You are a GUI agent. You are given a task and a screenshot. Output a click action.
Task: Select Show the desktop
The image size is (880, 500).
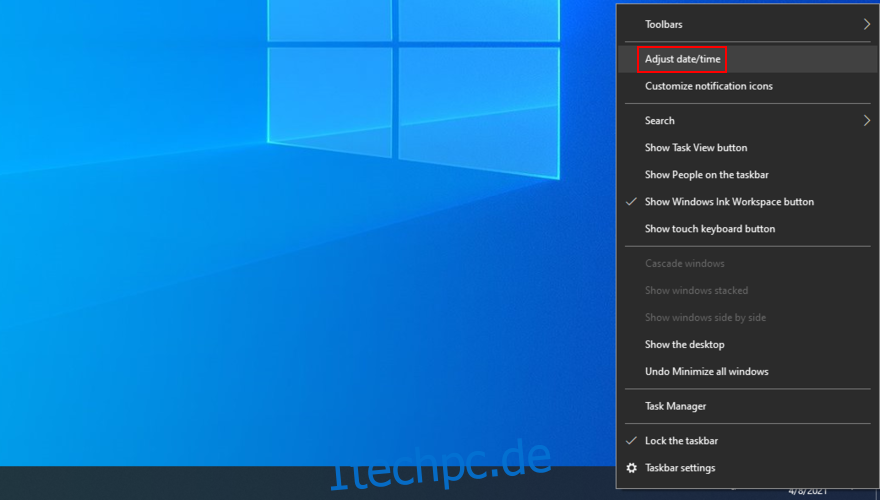click(748, 344)
